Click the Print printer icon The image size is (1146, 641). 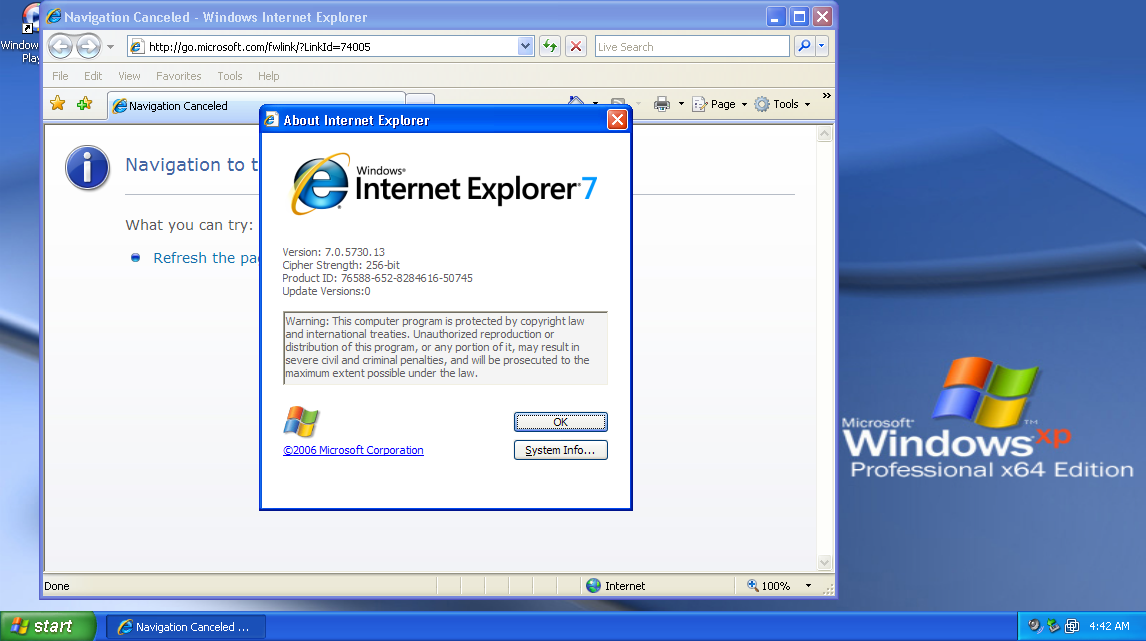point(662,104)
